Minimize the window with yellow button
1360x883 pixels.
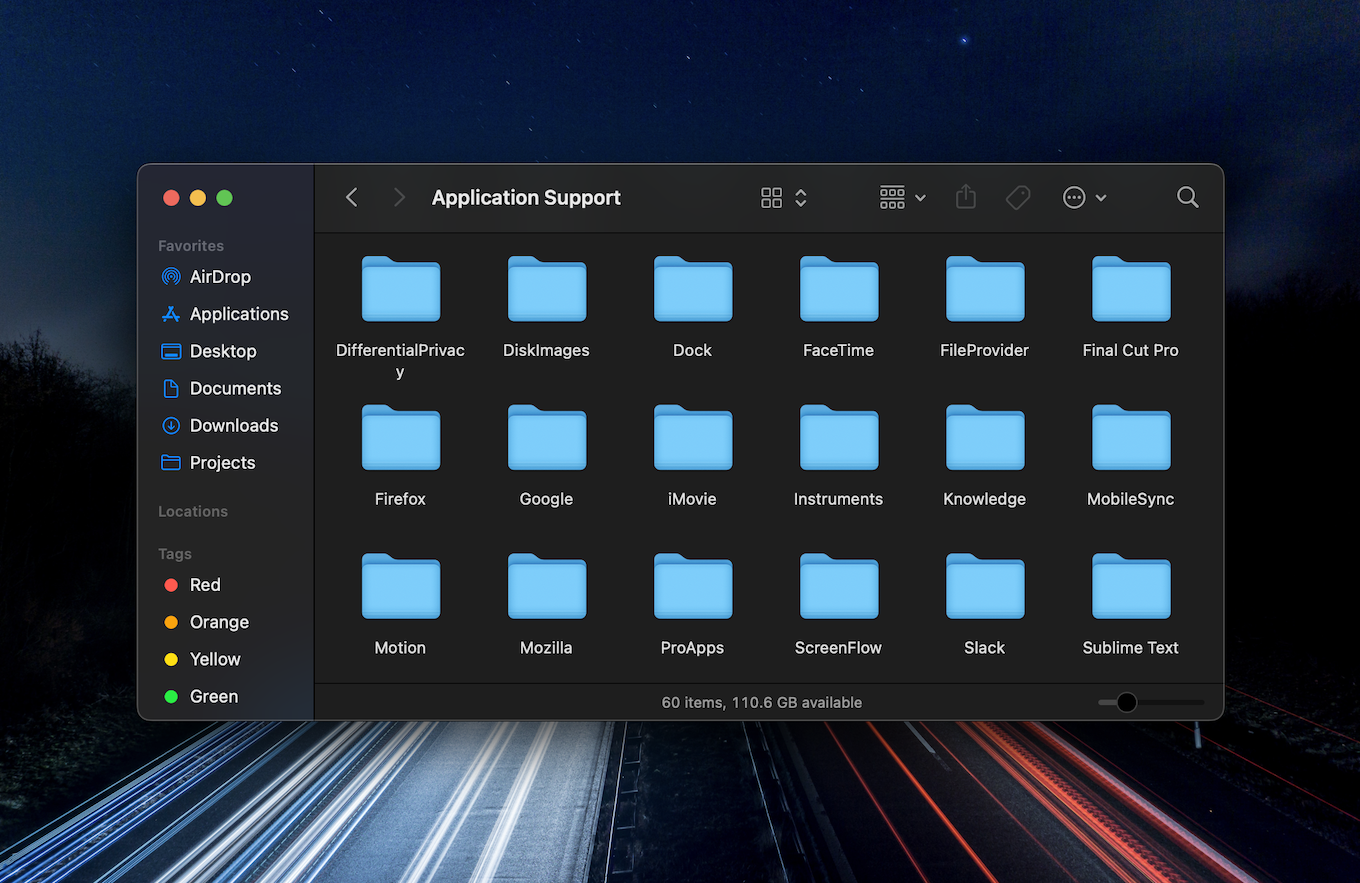coord(198,198)
